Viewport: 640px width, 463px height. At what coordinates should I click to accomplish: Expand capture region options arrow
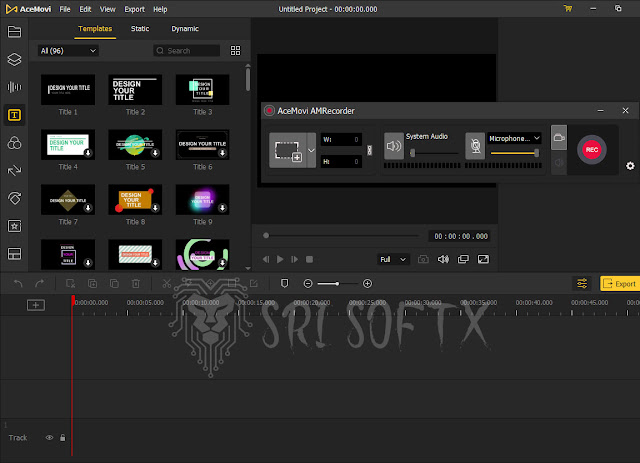pyautogui.click(x=311, y=150)
